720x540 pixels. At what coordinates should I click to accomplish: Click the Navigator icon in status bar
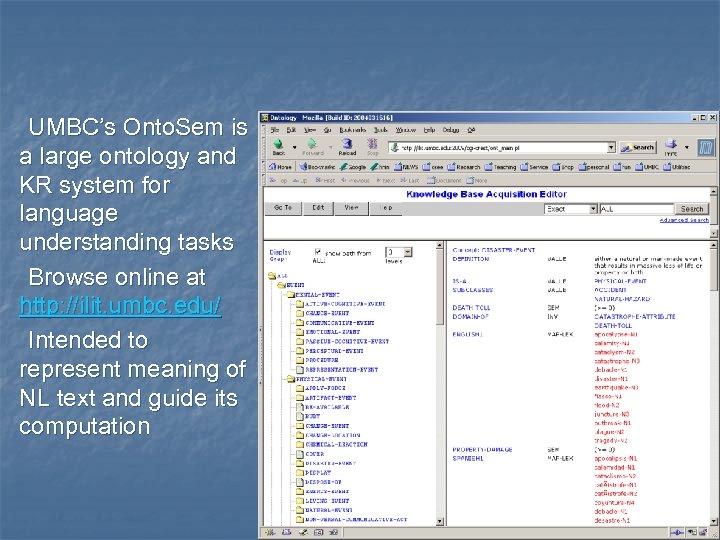[270, 533]
